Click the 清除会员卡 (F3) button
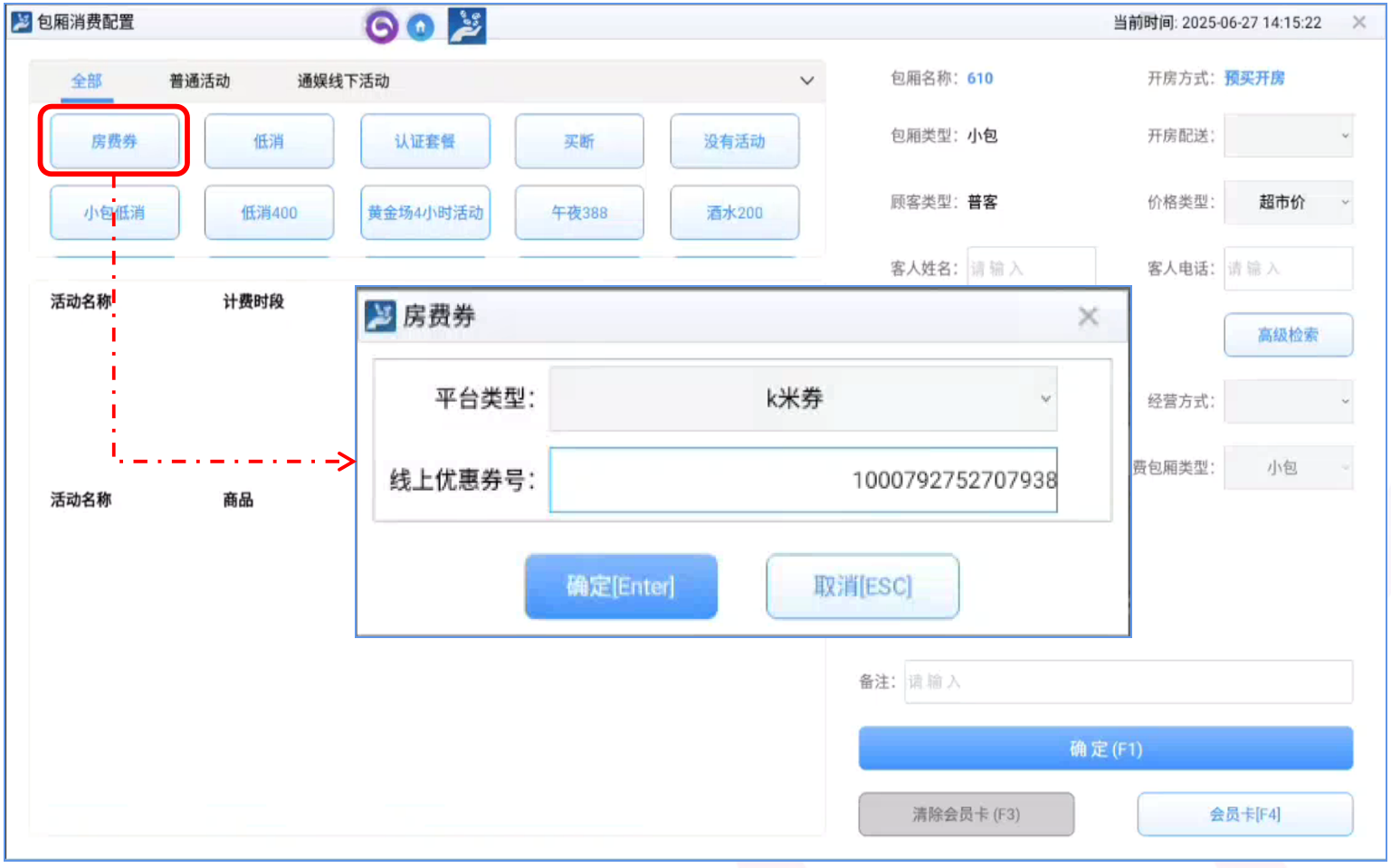The image size is (1391, 868). coord(967,815)
